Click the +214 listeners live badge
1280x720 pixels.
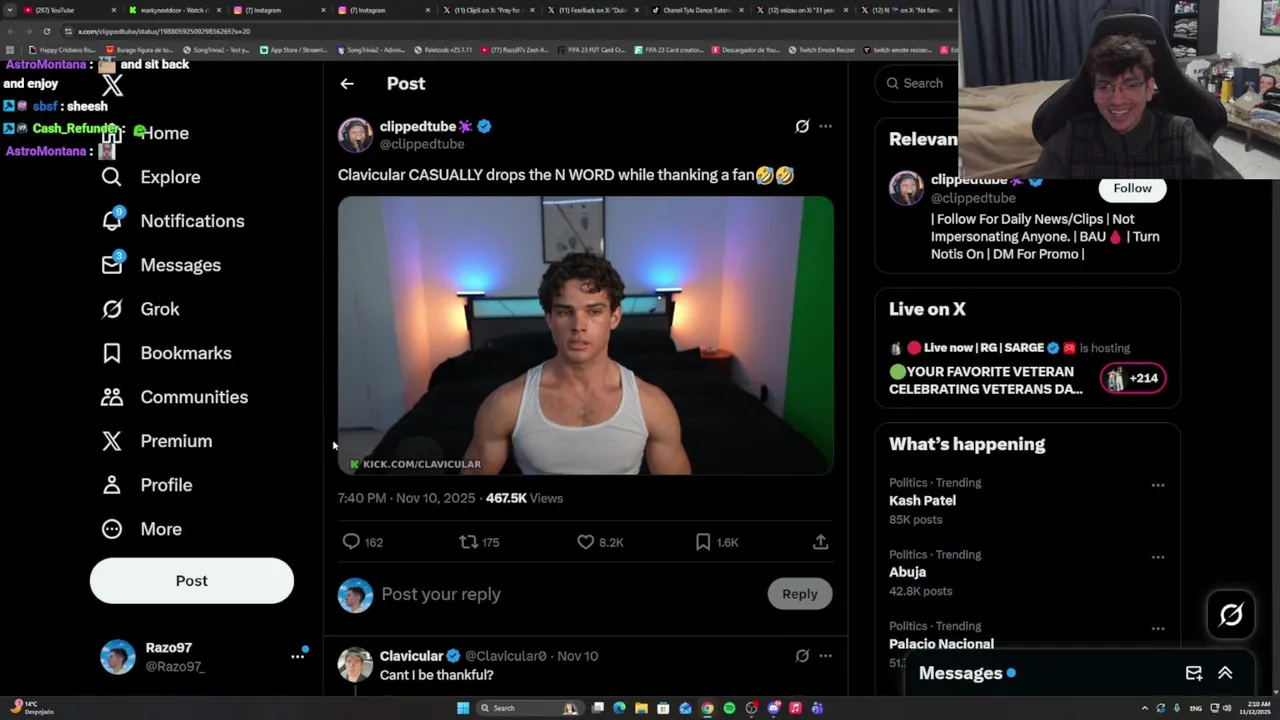pos(1133,378)
